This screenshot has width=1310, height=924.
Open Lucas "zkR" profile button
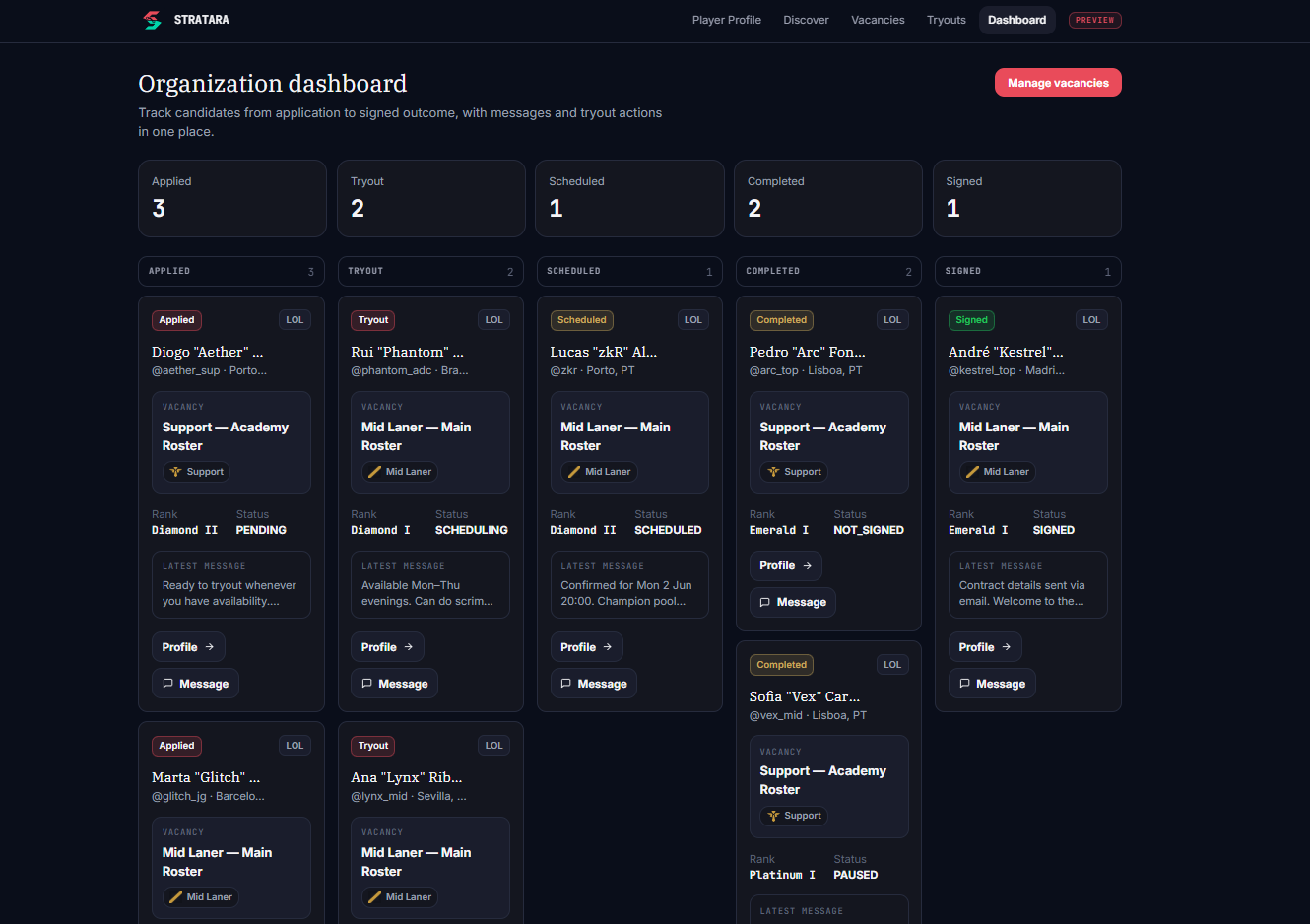click(586, 647)
